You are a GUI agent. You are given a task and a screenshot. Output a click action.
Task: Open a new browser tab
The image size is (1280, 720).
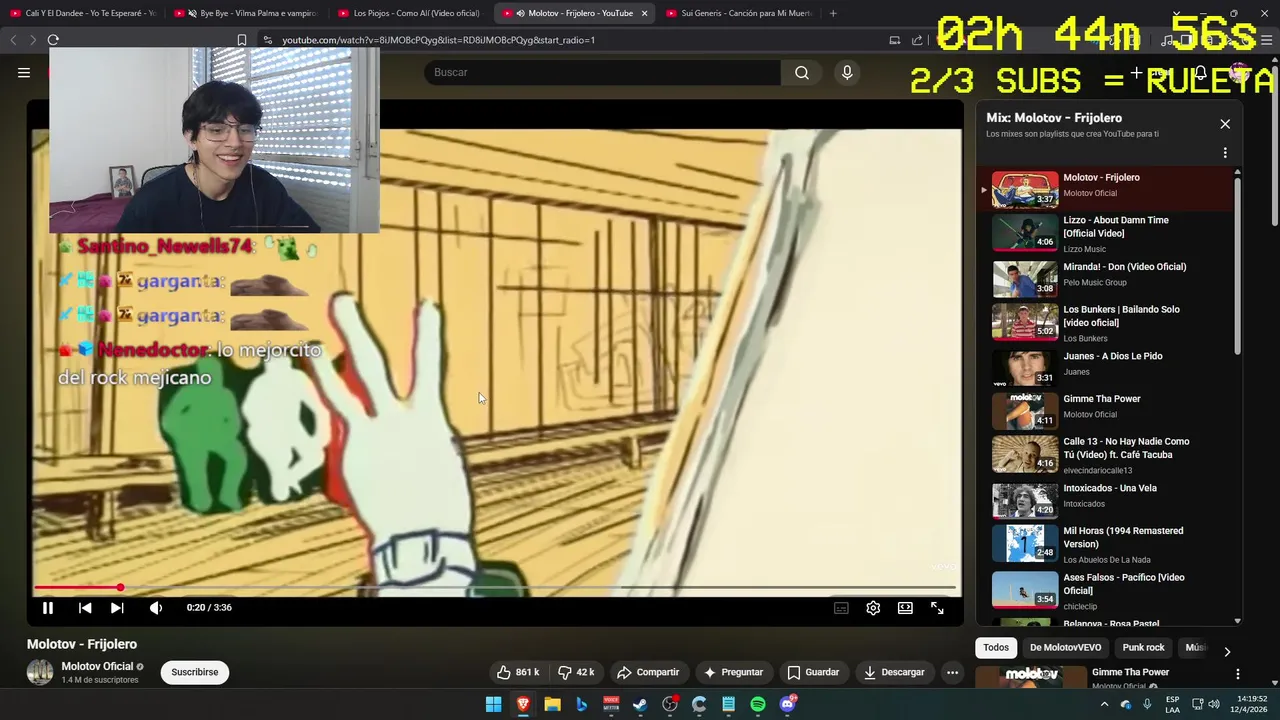pyautogui.click(x=833, y=13)
